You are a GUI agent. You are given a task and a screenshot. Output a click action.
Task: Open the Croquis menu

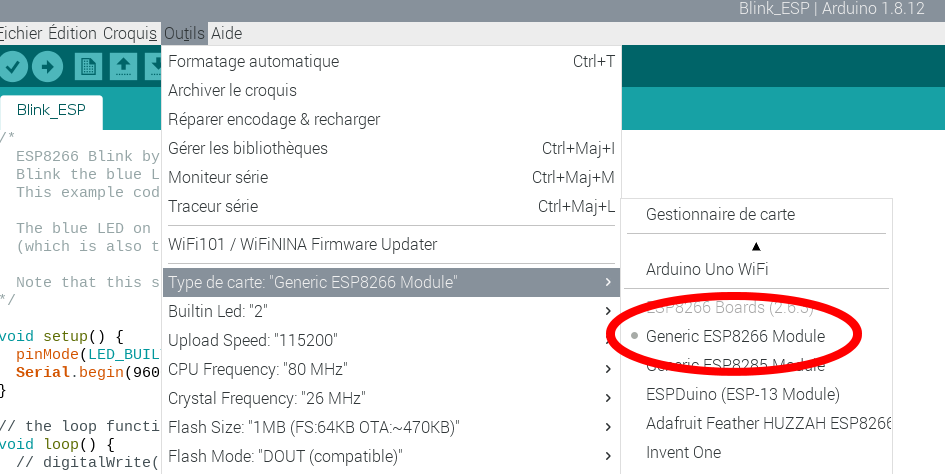(x=130, y=33)
